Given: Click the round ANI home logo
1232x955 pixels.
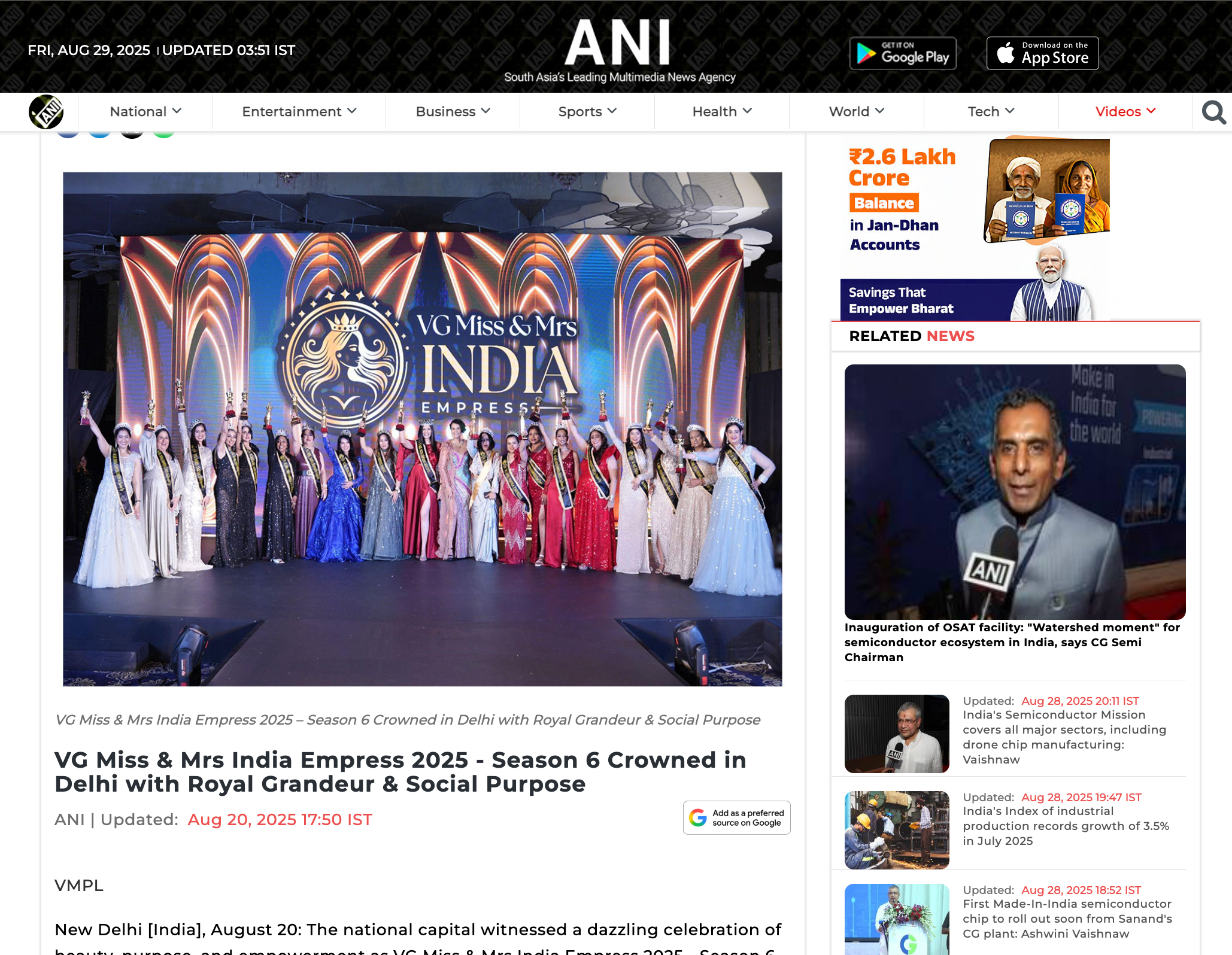Looking at the screenshot, I should (46, 112).
